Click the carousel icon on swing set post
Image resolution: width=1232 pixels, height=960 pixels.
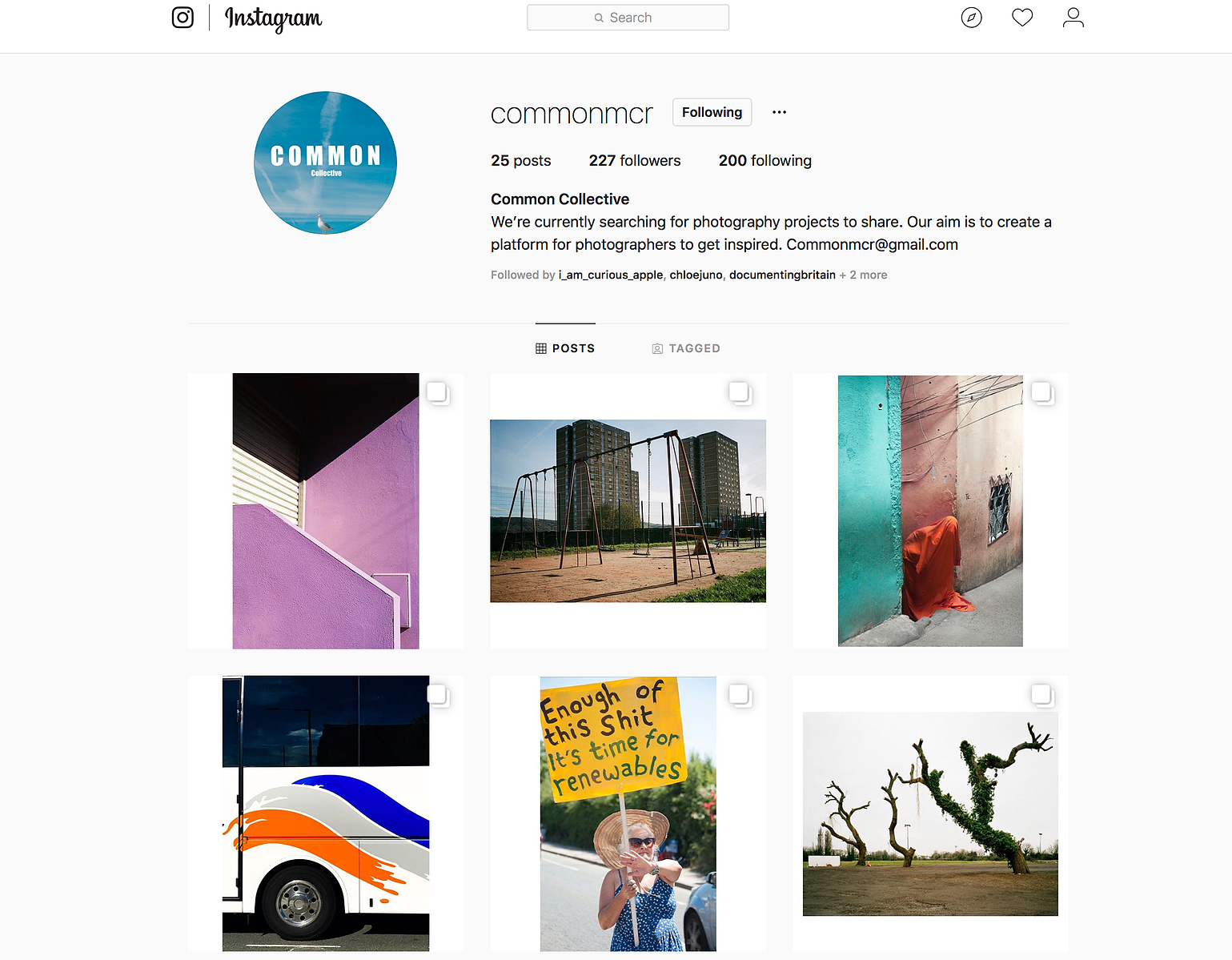[x=740, y=392]
